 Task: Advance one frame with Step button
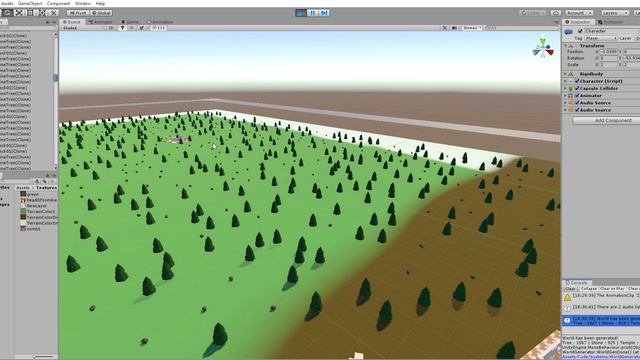coord(324,13)
